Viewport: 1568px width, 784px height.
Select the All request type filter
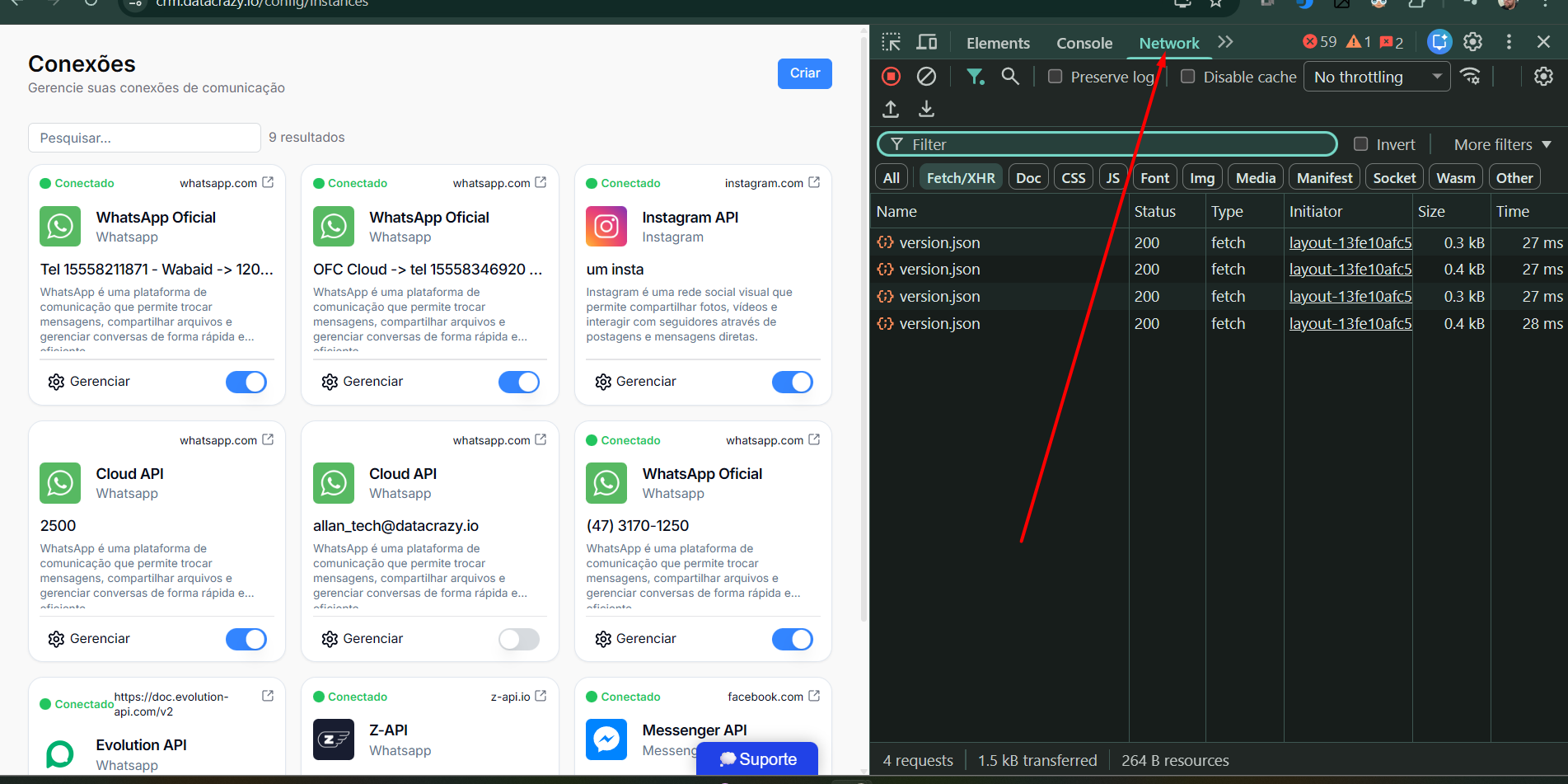(892, 177)
